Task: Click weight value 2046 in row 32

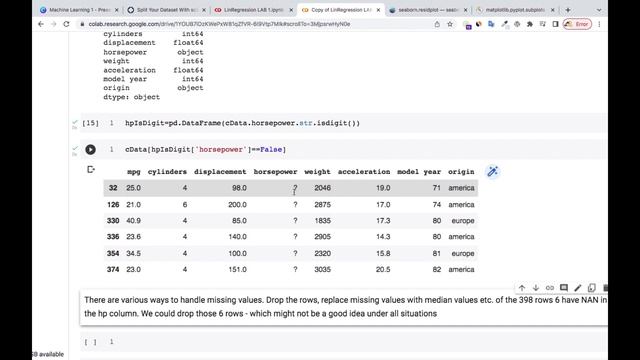Action: click(x=322, y=188)
